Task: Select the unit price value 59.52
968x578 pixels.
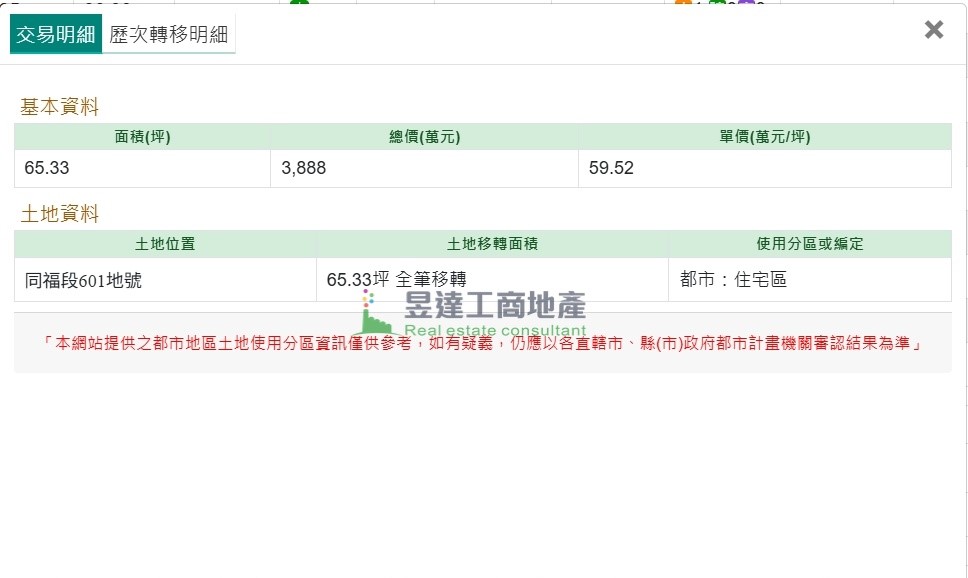Action: [611, 168]
